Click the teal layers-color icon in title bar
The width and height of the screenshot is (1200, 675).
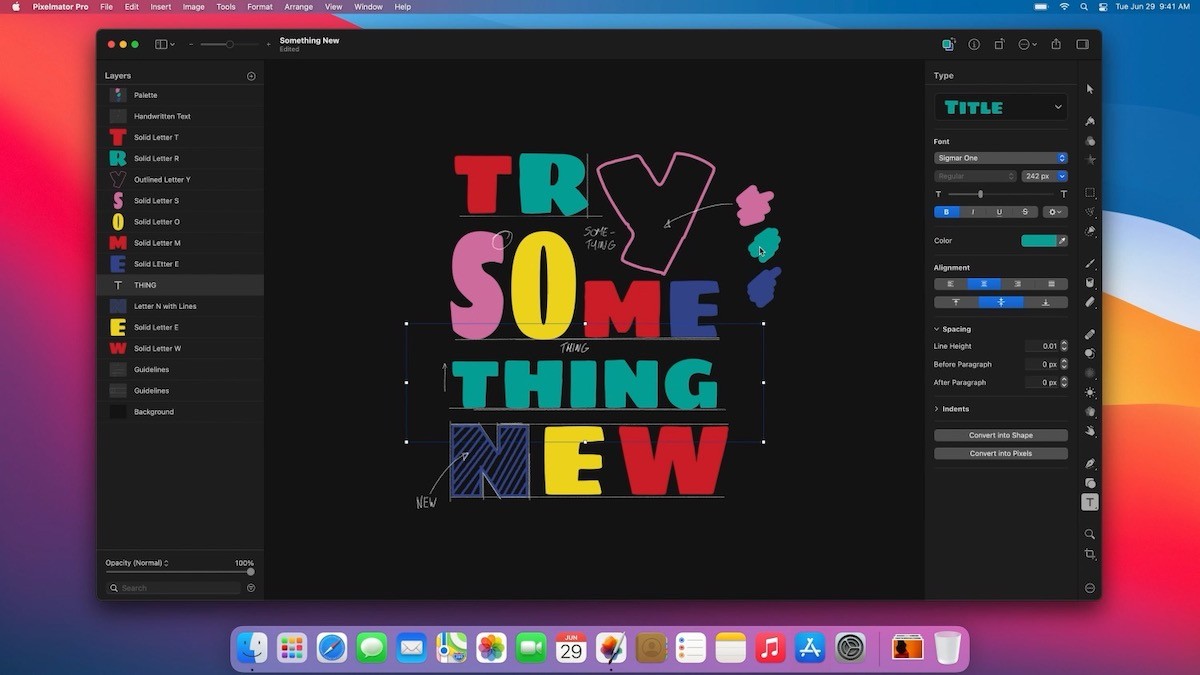pyautogui.click(x=948, y=44)
